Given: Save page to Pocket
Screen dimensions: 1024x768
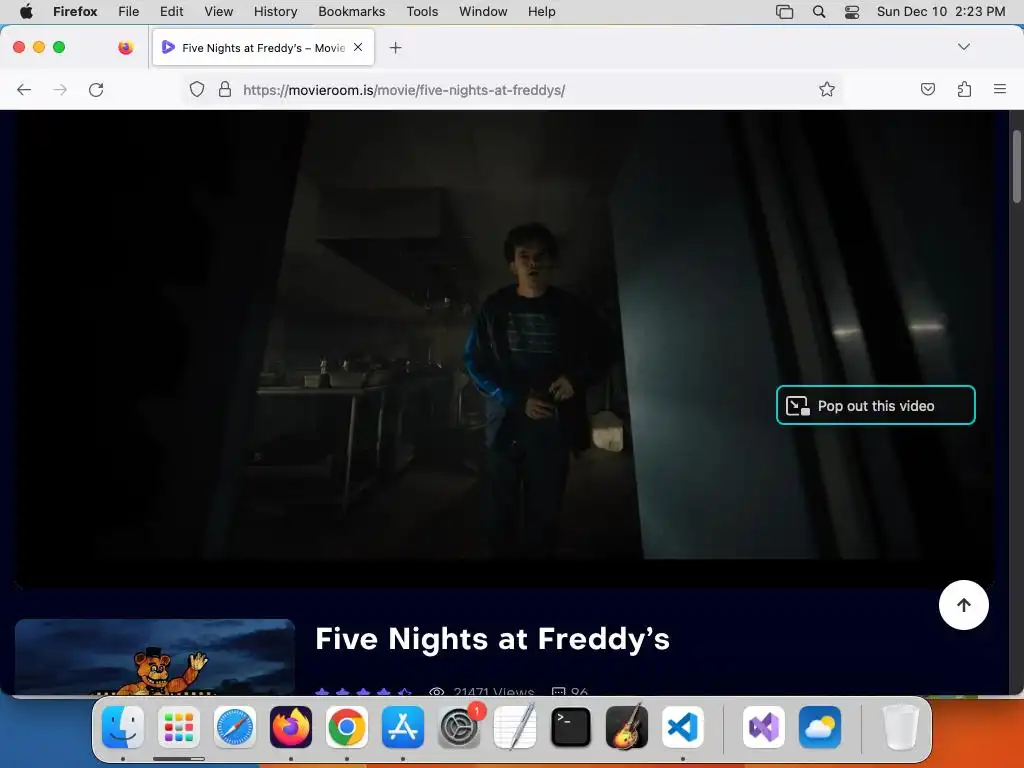Looking at the screenshot, I should coord(927,89).
